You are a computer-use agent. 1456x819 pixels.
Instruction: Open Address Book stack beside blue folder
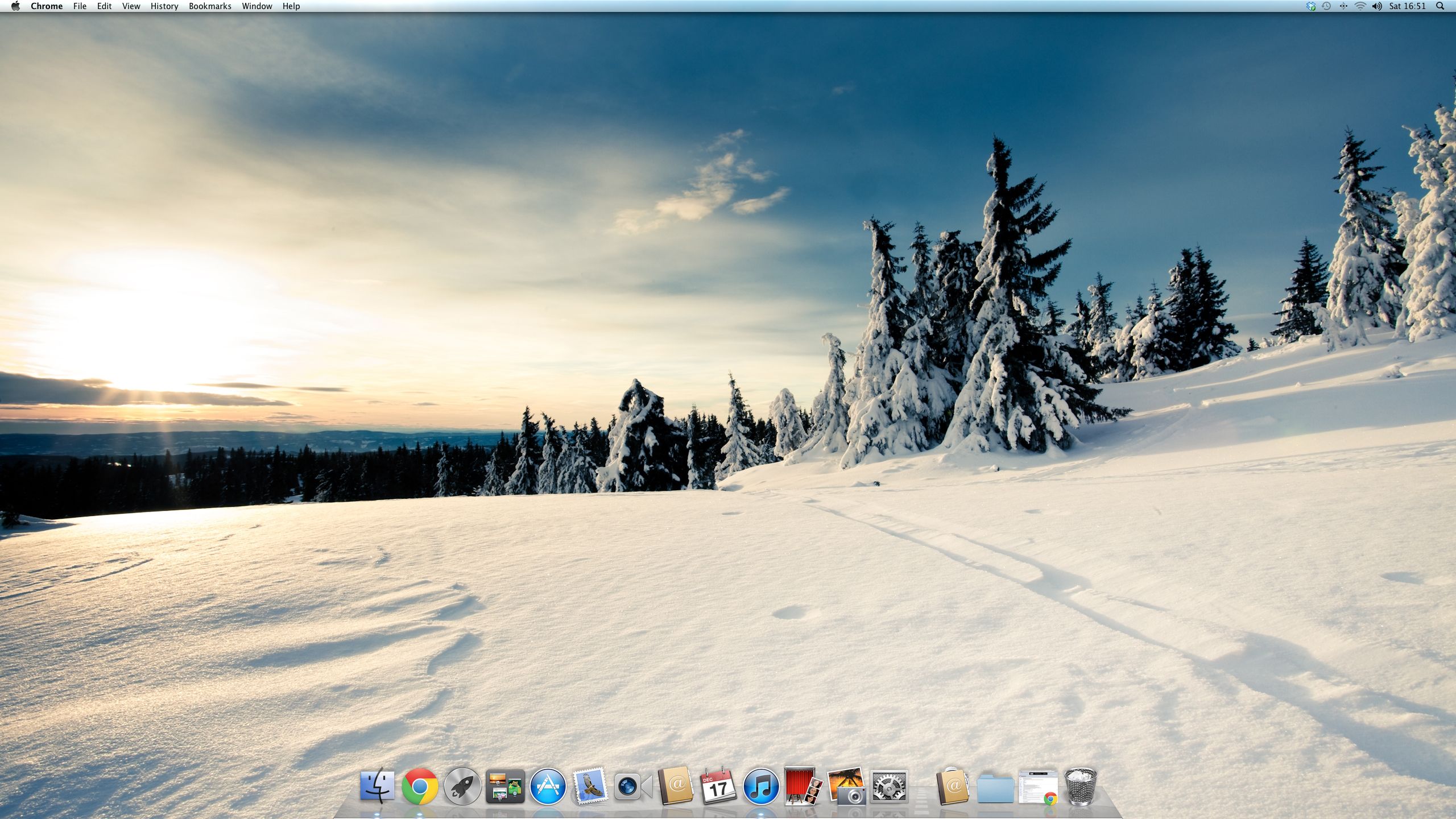pyautogui.click(x=953, y=787)
